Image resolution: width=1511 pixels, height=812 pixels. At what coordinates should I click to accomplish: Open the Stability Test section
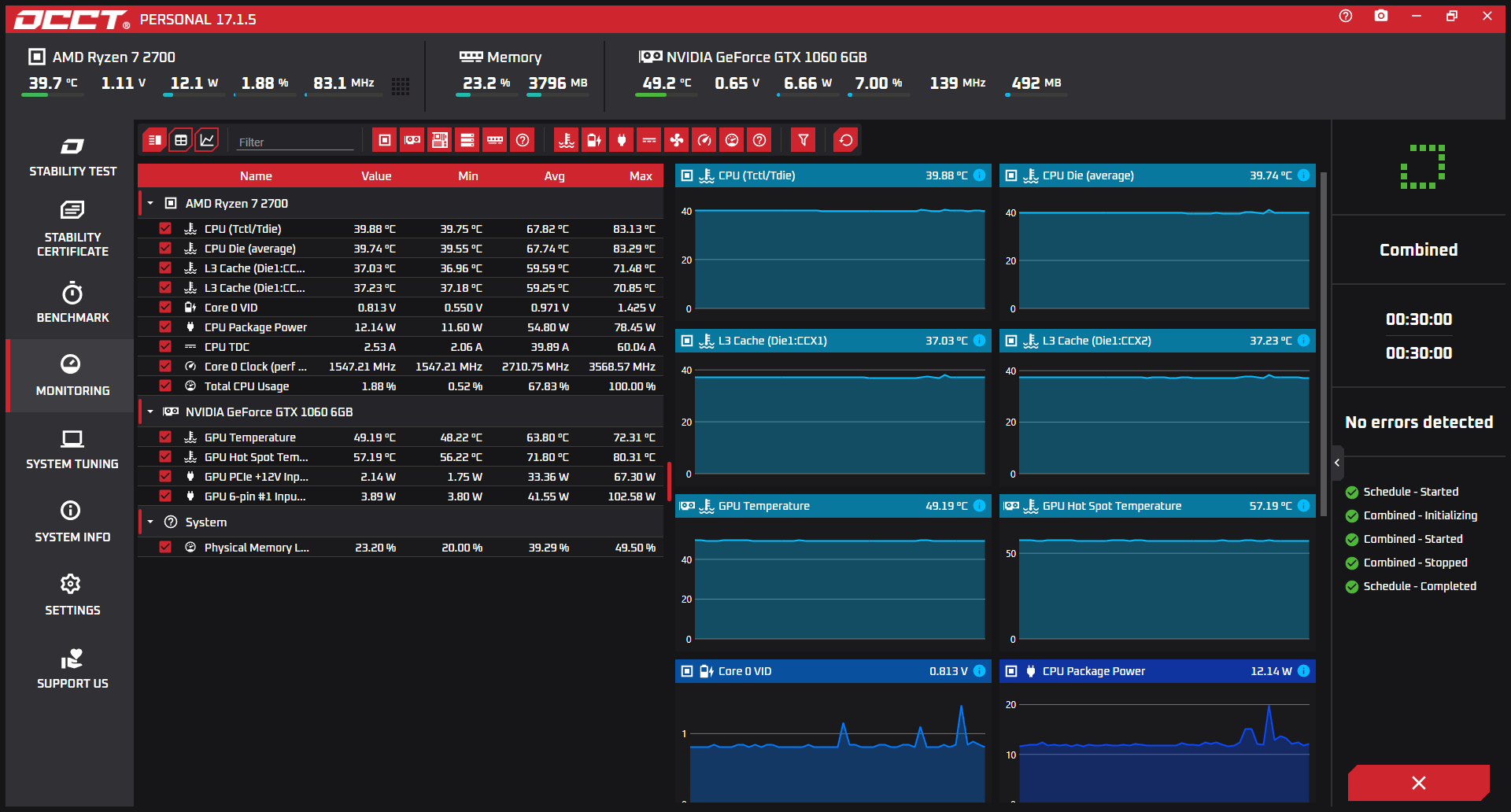pyautogui.click(x=72, y=157)
